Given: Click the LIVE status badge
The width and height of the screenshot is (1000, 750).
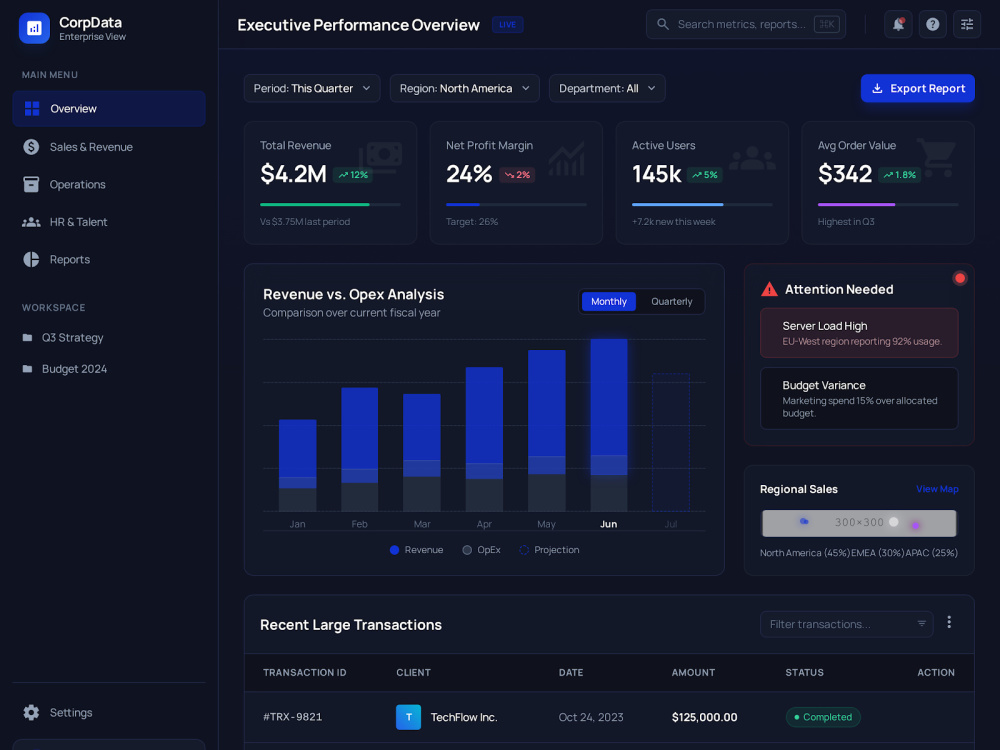Looking at the screenshot, I should coord(508,25).
